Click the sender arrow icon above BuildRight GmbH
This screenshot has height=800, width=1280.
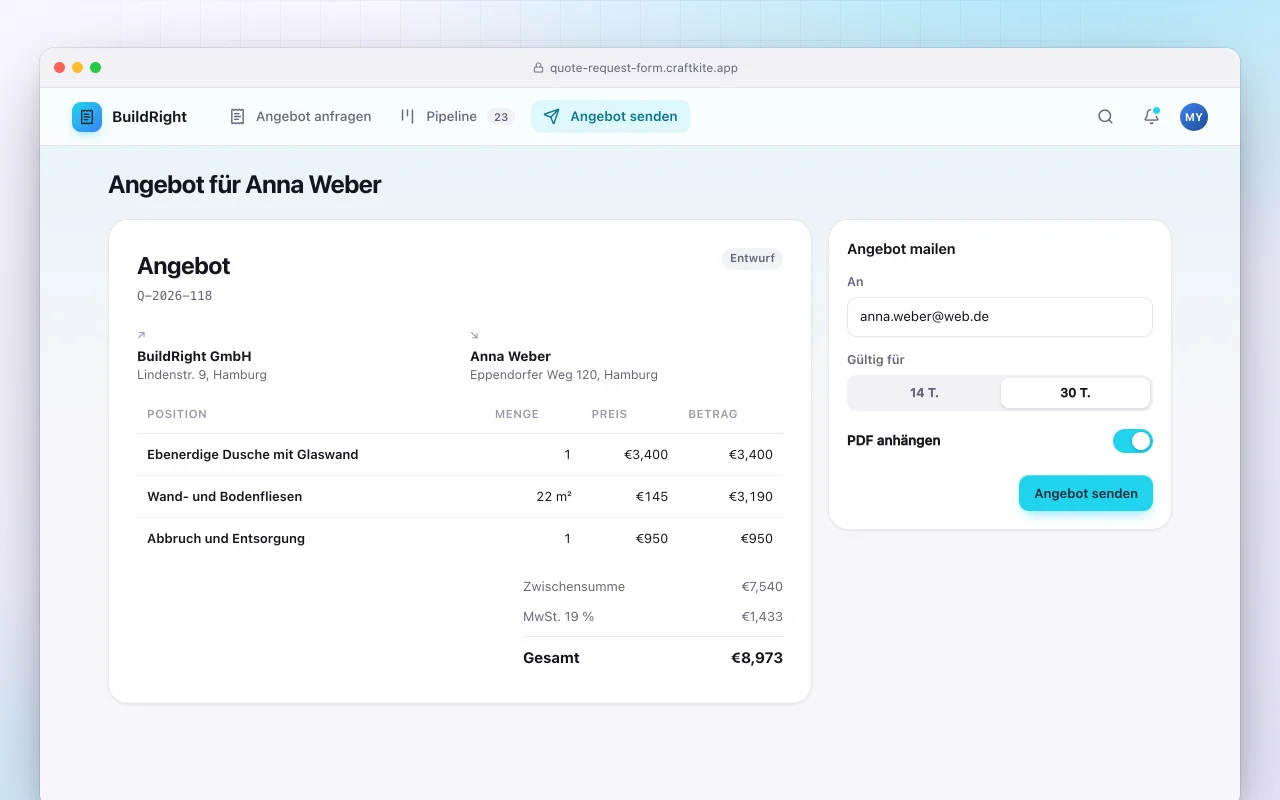click(x=141, y=335)
